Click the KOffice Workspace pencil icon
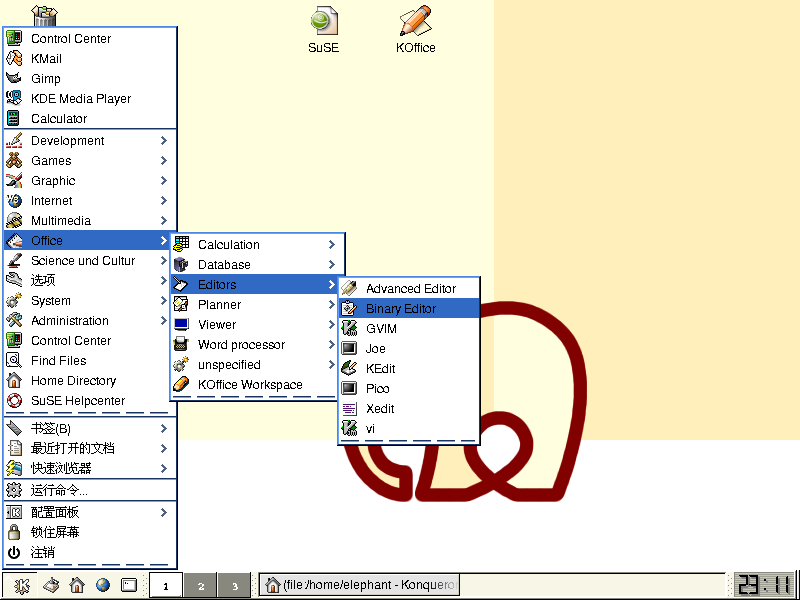This screenshot has height=600, width=800. point(181,384)
